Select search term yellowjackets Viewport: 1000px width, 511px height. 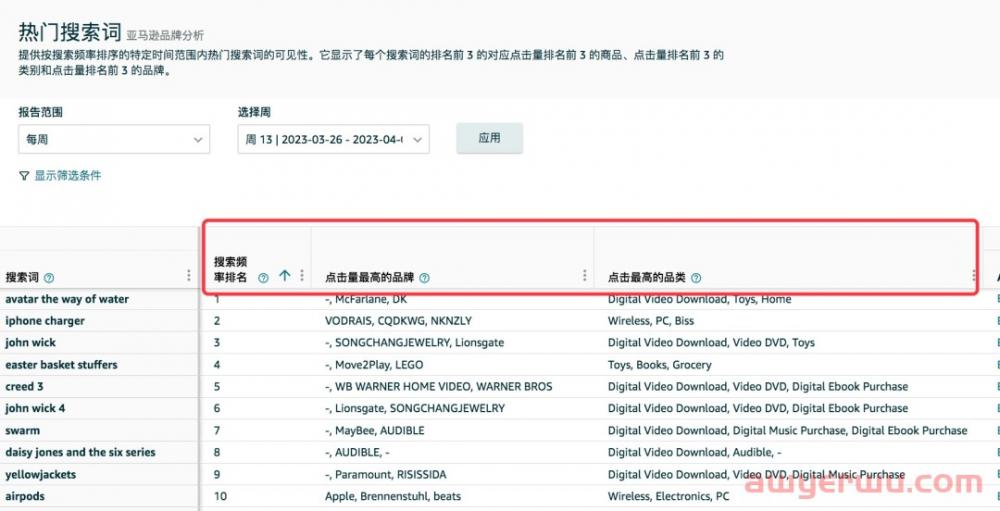tap(40, 475)
